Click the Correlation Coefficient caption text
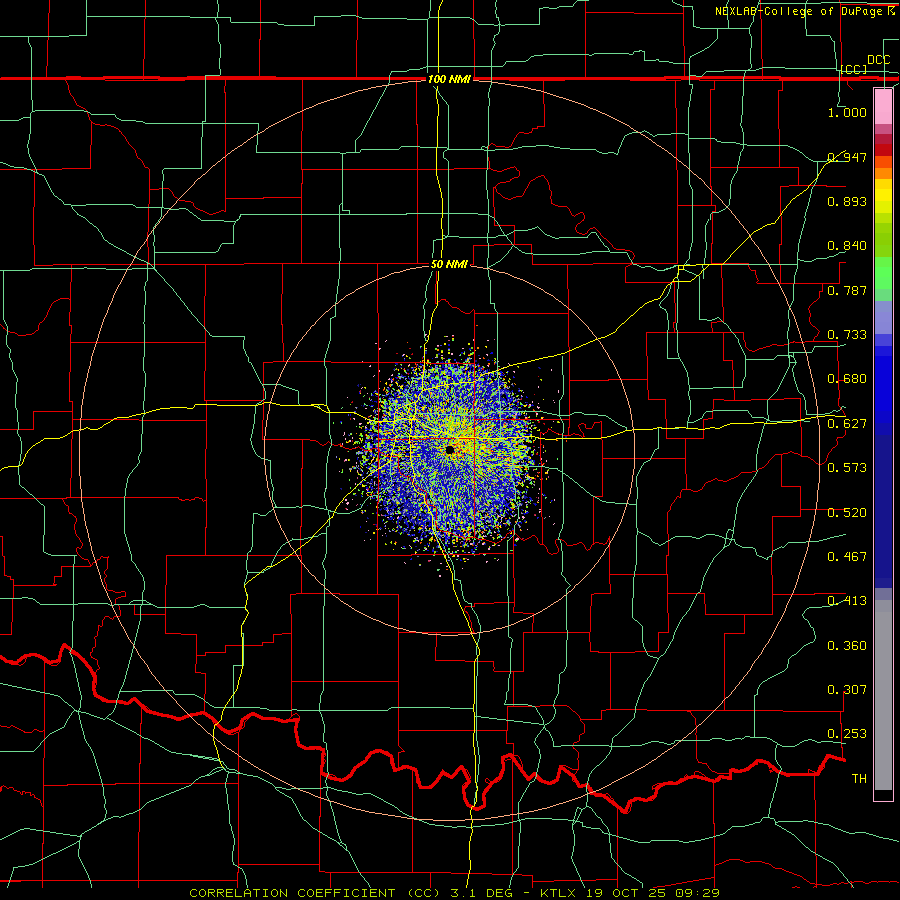 (x=455, y=893)
